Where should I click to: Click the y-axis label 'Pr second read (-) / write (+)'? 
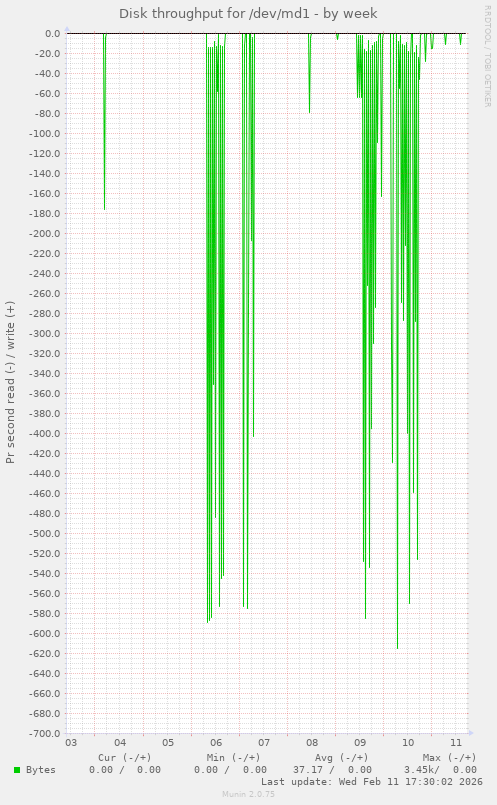(10, 382)
